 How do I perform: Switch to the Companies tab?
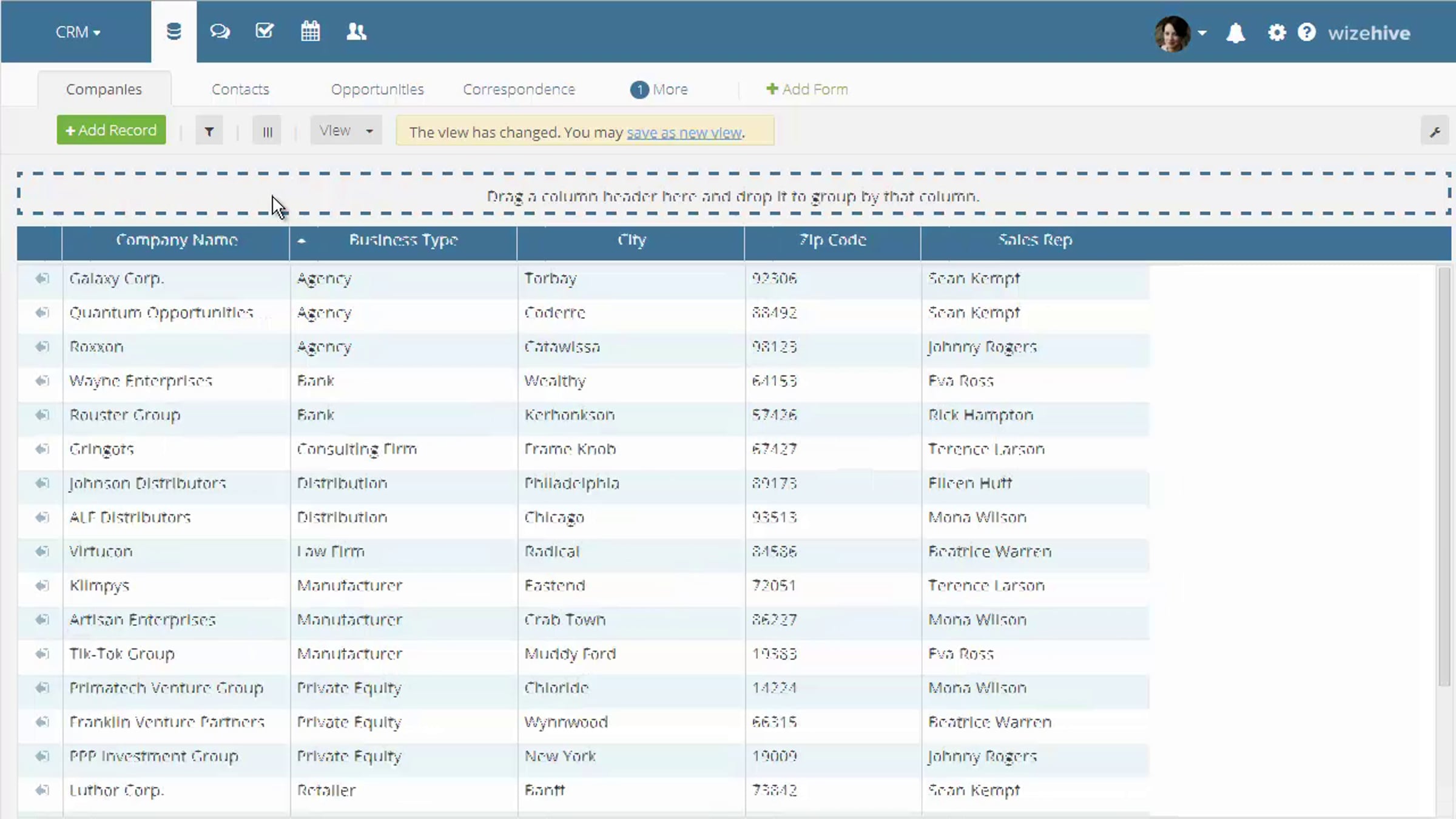click(104, 89)
